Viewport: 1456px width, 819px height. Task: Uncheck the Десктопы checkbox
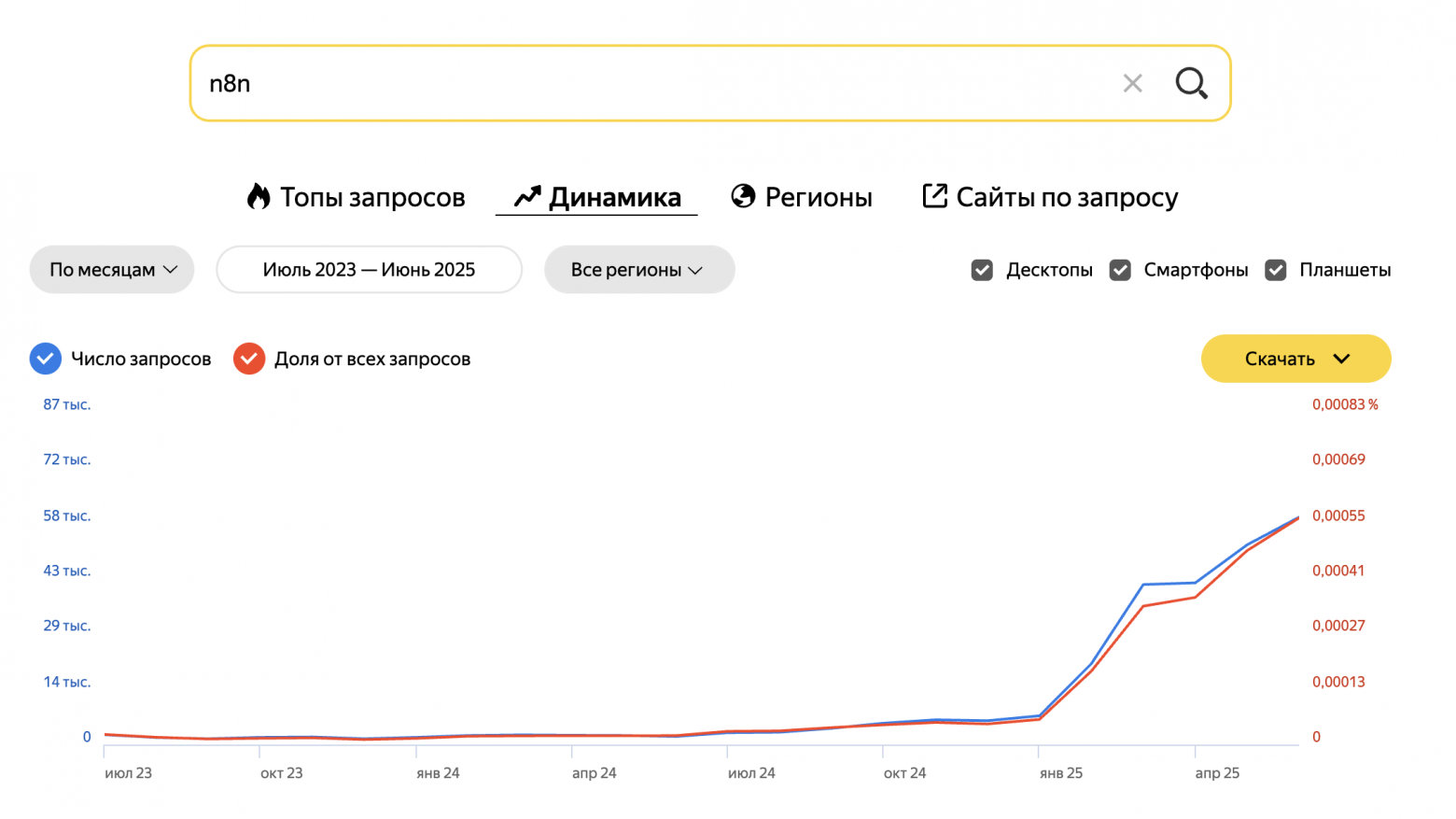point(982,270)
